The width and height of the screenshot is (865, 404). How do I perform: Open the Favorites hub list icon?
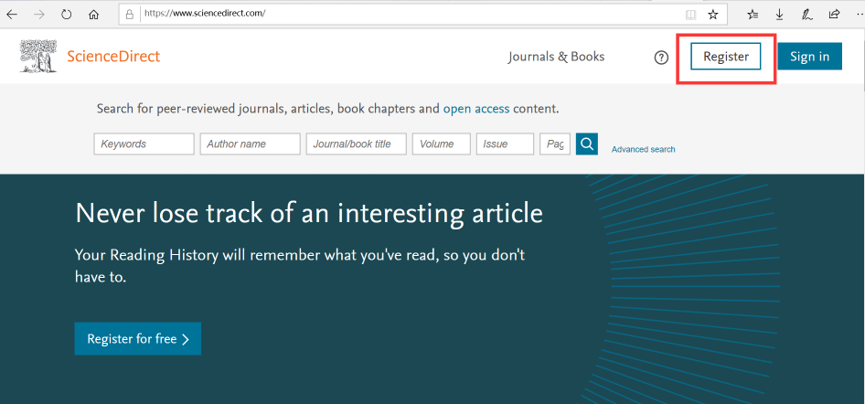coord(753,15)
